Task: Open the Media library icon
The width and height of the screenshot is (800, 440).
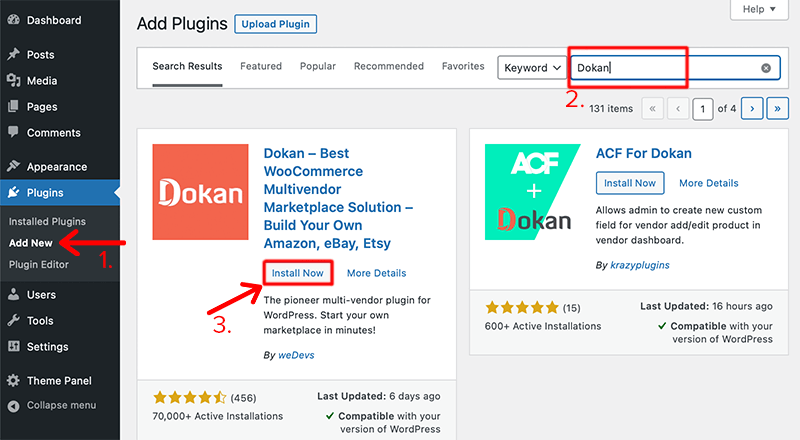Action: click(13, 80)
